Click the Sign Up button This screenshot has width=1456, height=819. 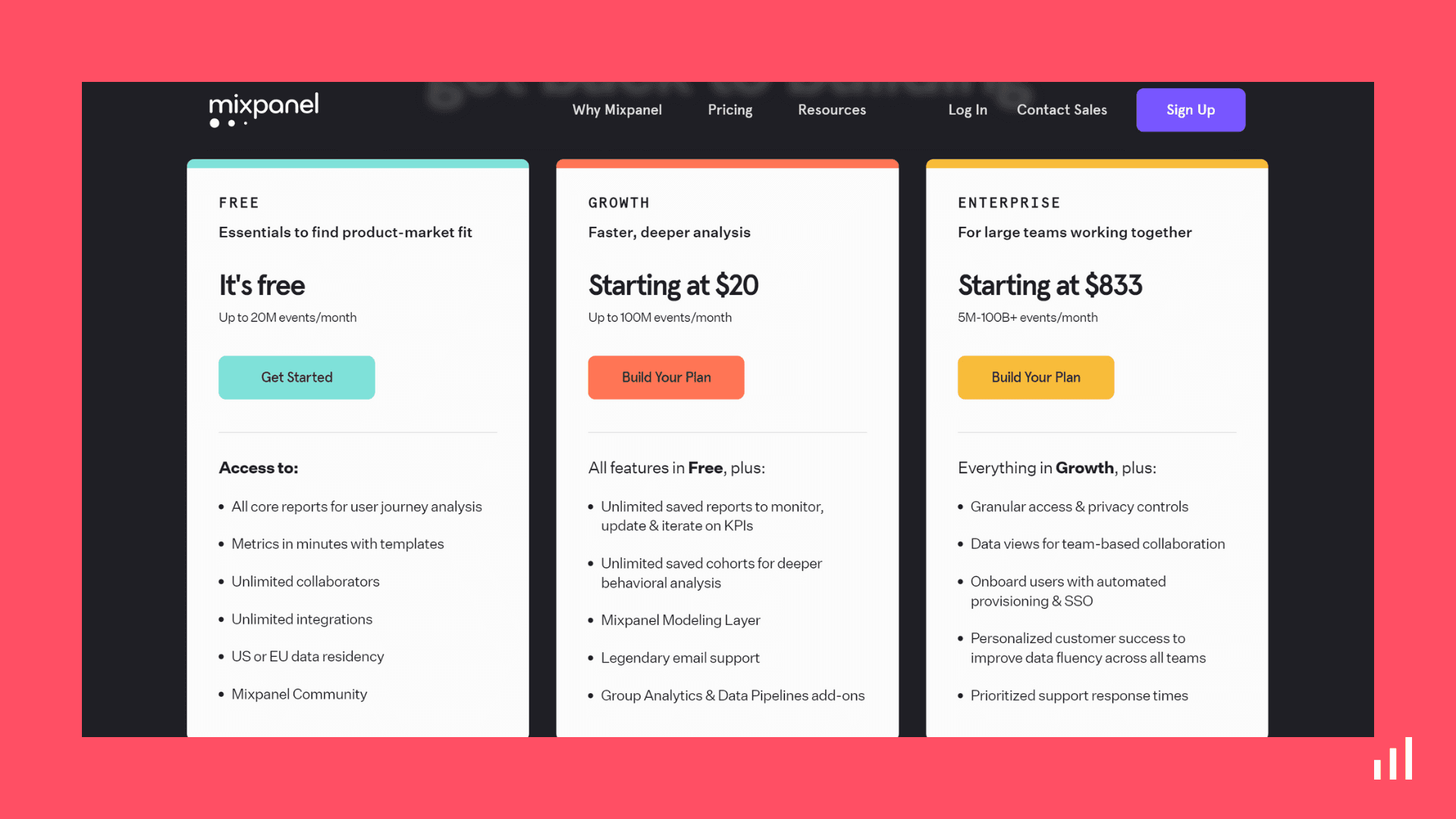[x=1191, y=110]
